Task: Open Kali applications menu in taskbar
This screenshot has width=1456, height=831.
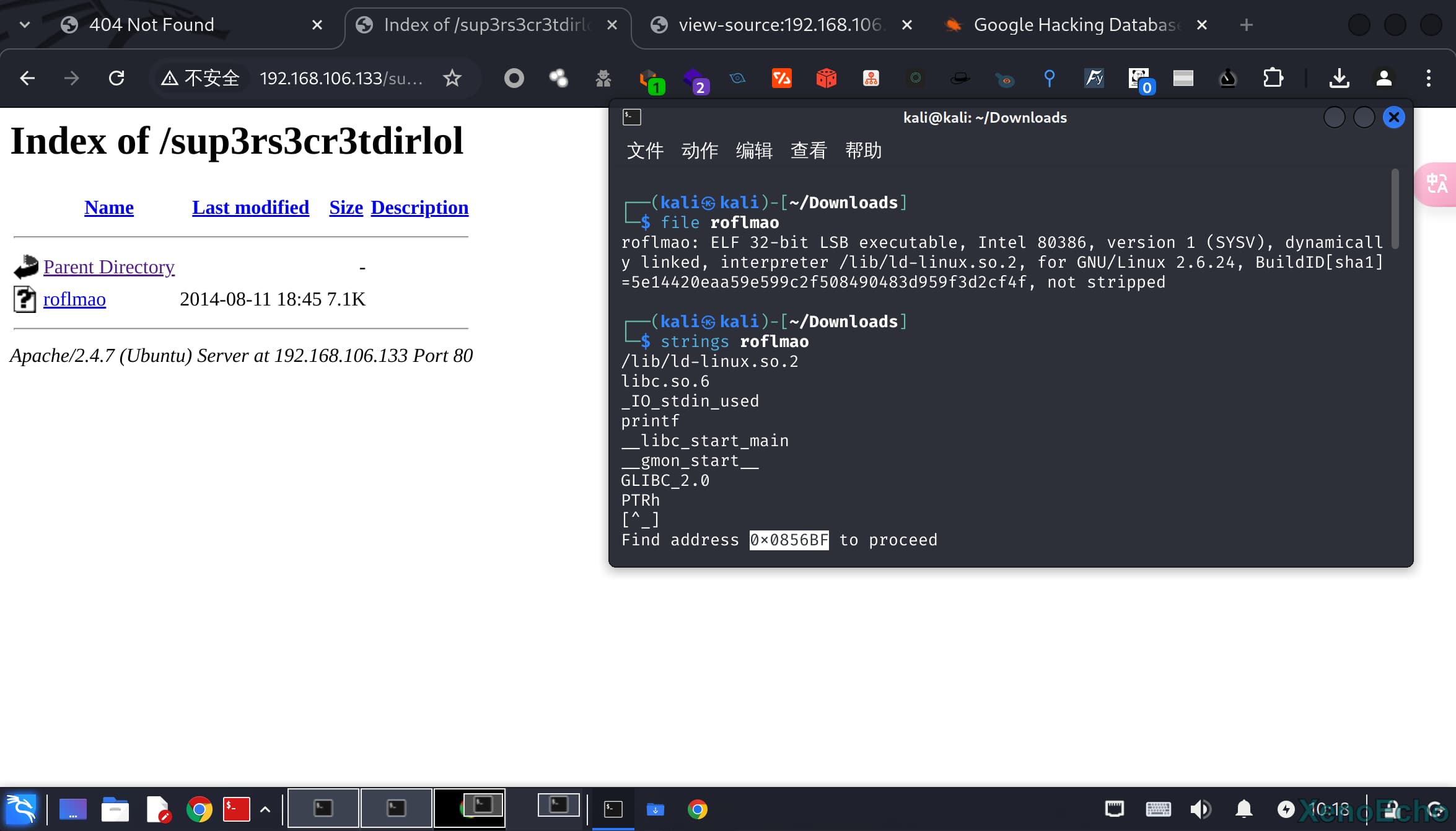Action: click(x=22, y=809)
